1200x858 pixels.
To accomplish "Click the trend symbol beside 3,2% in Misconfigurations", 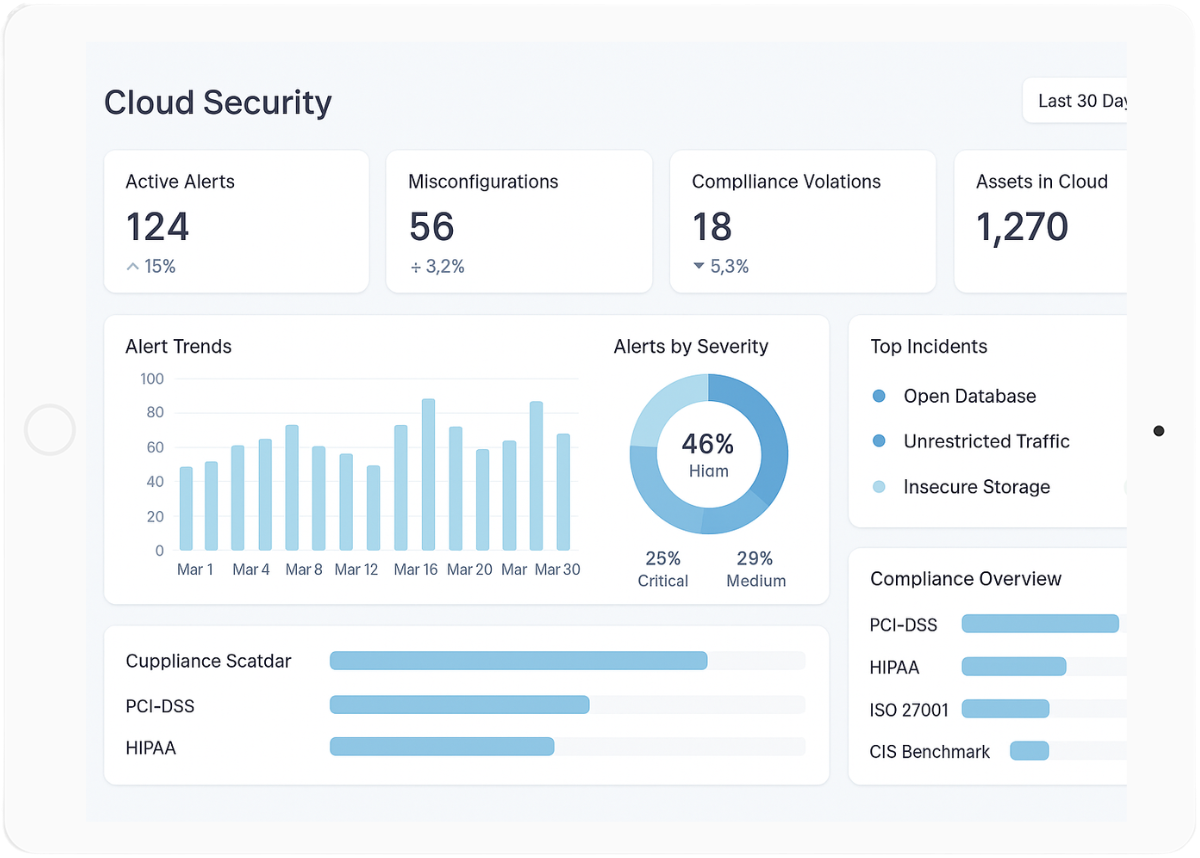I will (415, 267).
